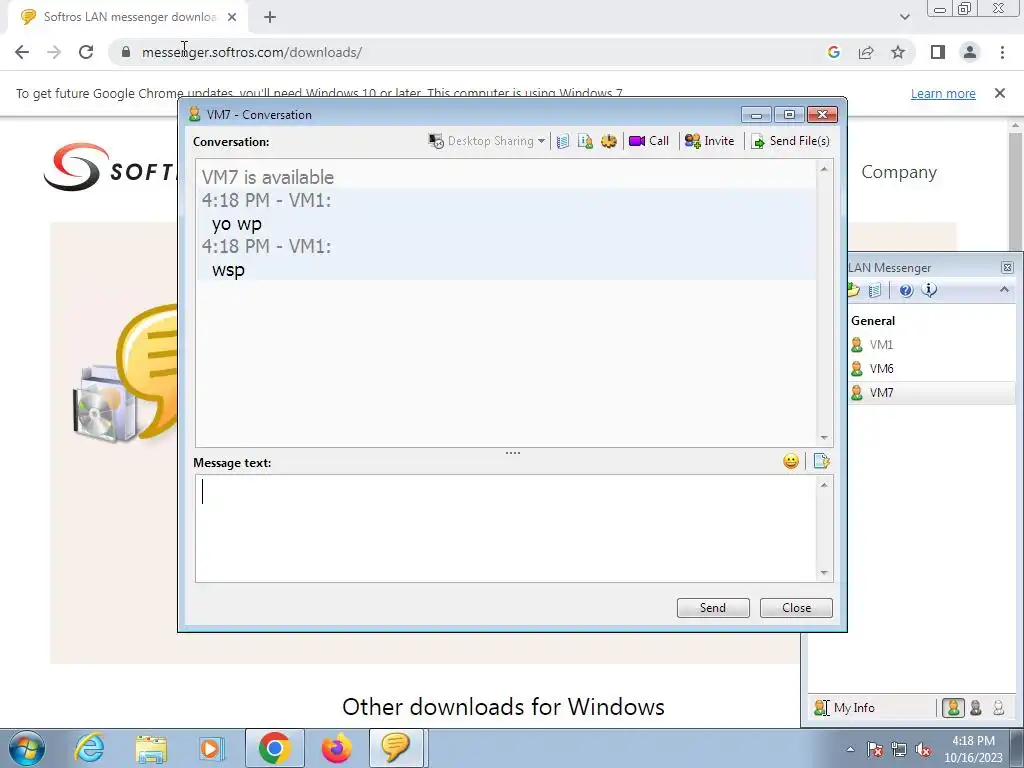This screenshot has height=768, width=1024.
Task: Click "VM7 is available" status line
Action: tap(268, 177)
